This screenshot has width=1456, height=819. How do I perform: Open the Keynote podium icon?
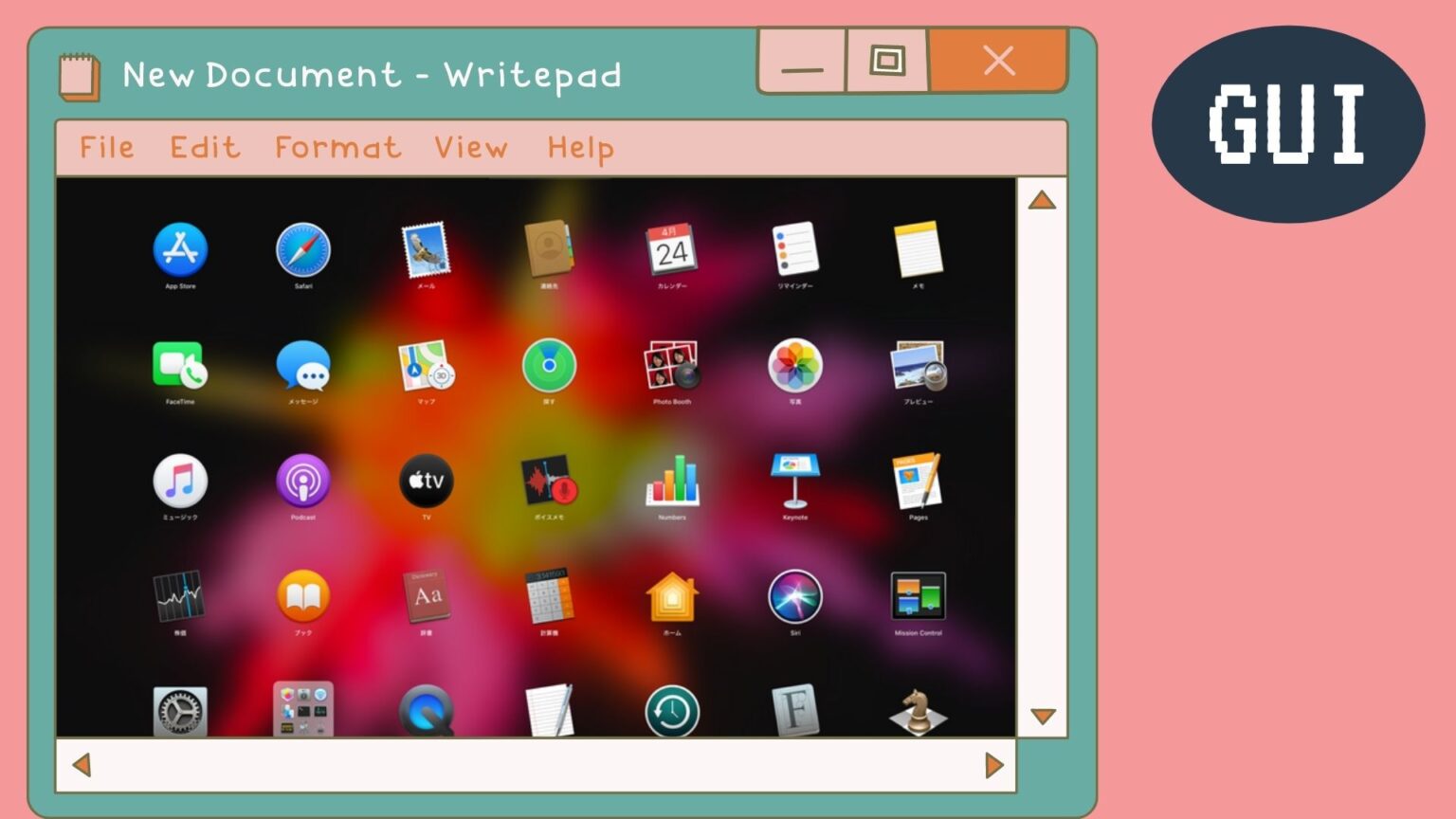click(x=795, y=481)
